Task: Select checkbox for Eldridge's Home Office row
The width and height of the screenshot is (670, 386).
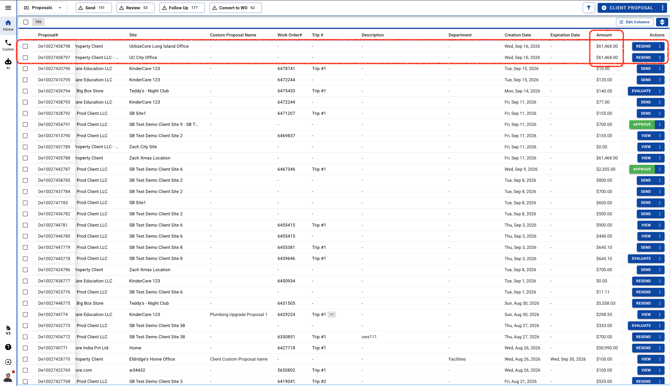Action: (x=25, y=359)
